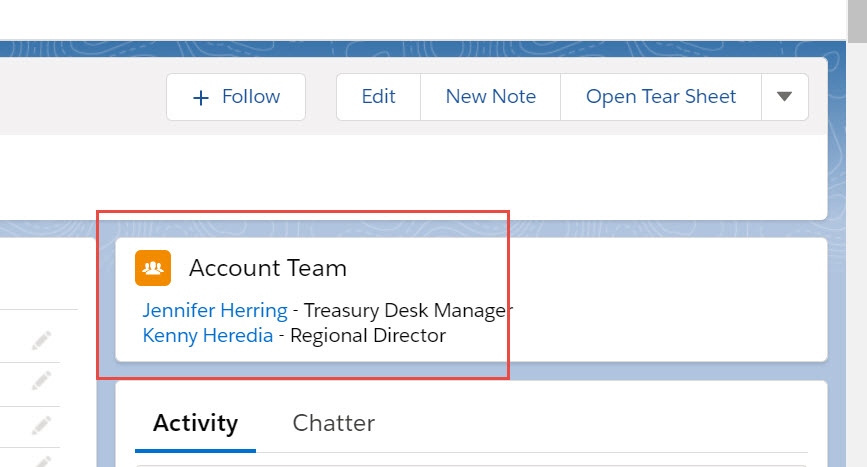Open Tear Sheet for this account
The width and height of the screenshot is (867, 467).
[660, 97]
